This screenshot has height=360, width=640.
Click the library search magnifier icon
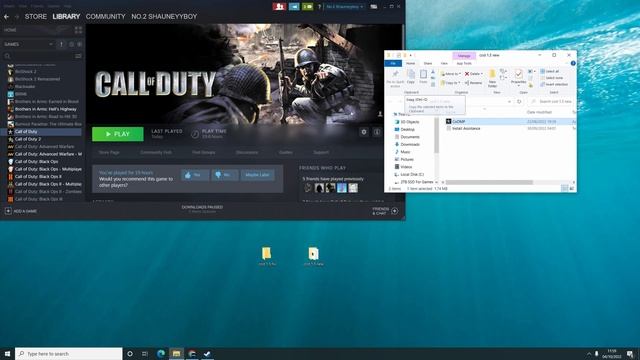coord(7,56)
